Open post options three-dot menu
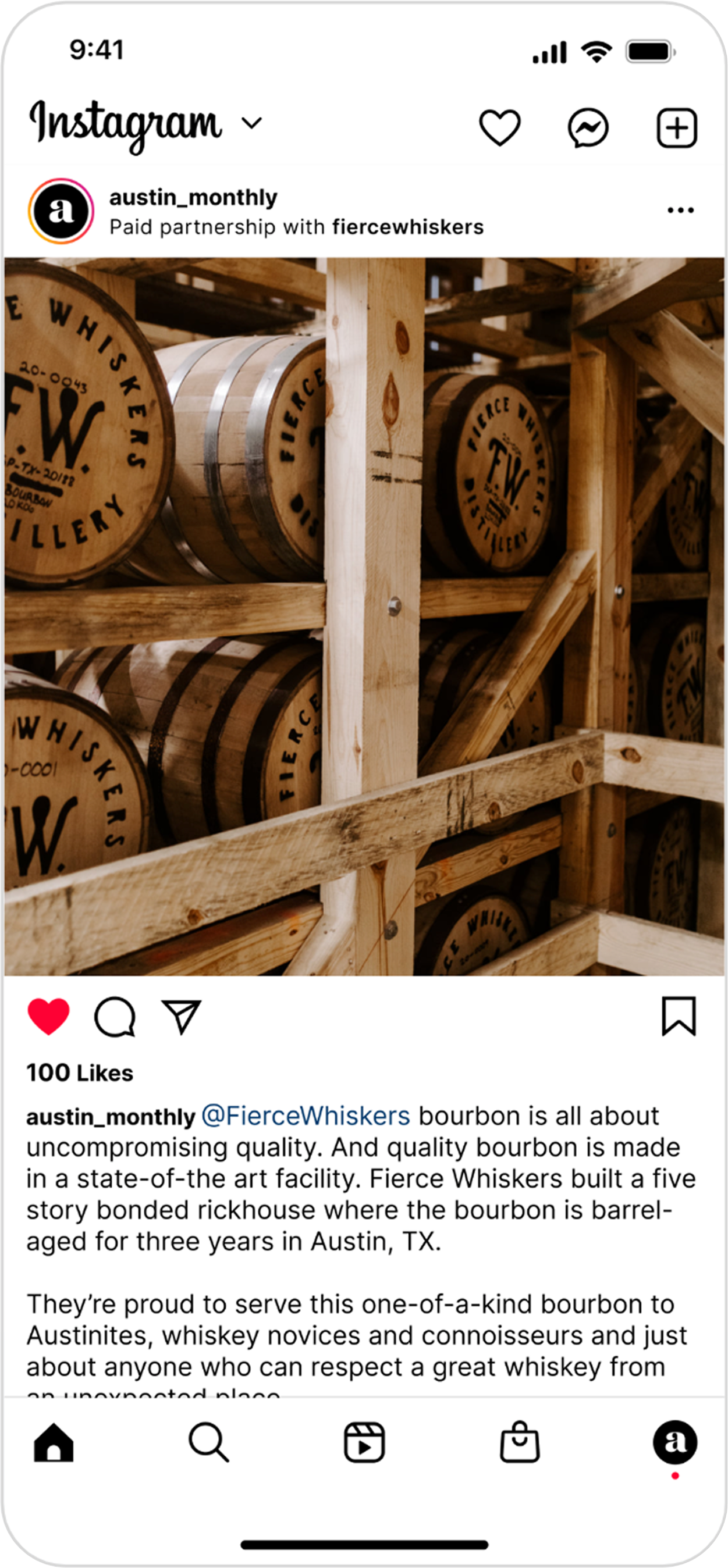 [680, 211]
